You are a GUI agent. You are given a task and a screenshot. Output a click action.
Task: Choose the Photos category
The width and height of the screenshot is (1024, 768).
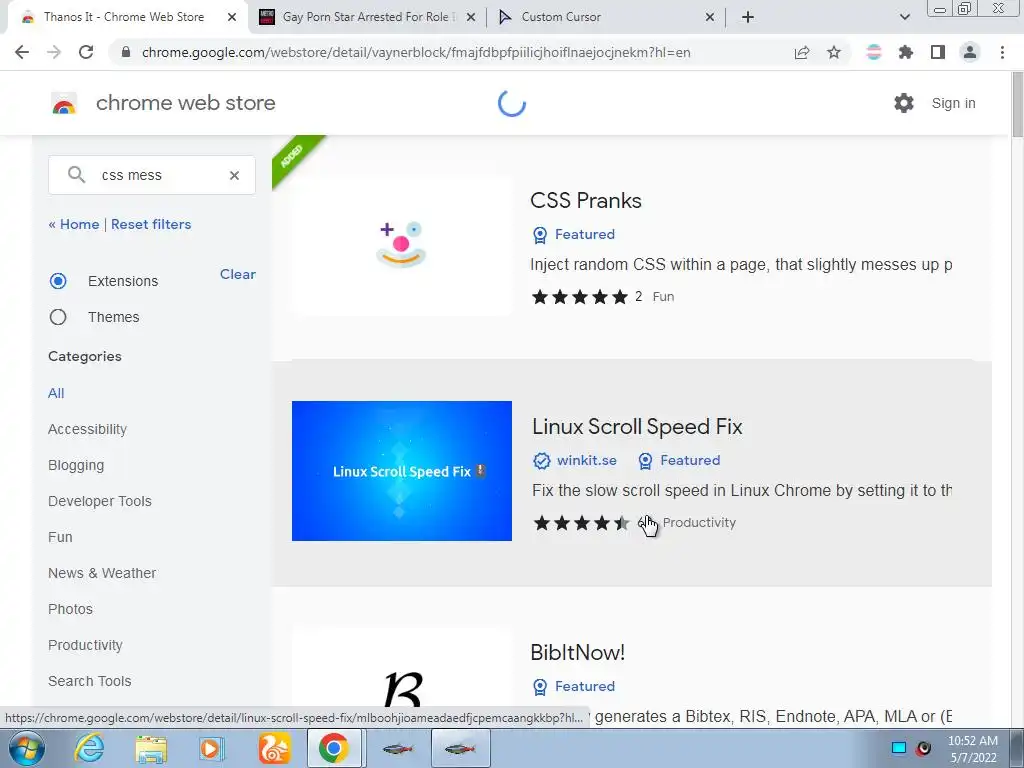71,609
